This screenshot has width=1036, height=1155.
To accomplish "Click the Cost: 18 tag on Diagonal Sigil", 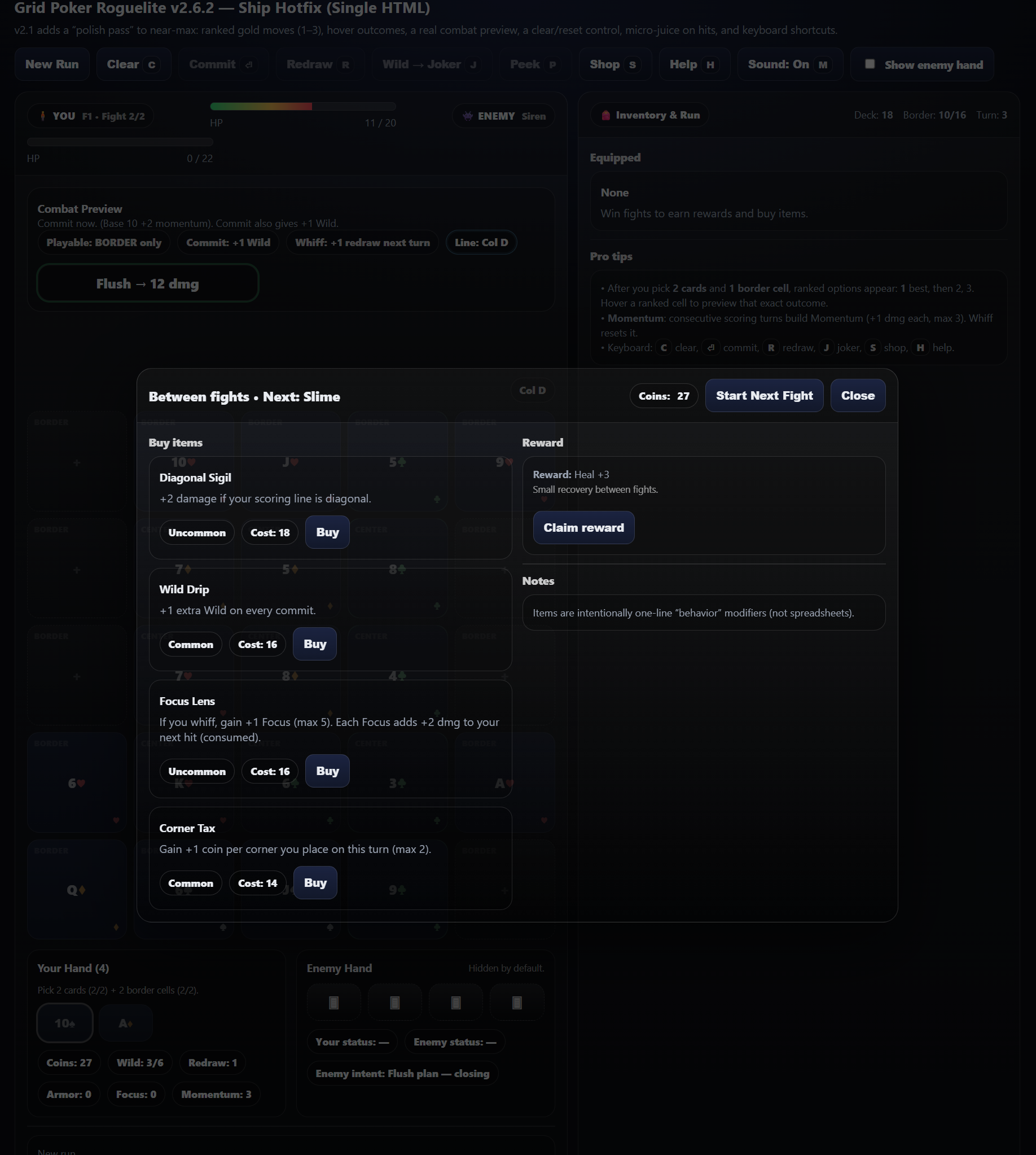I will point(270,532).
